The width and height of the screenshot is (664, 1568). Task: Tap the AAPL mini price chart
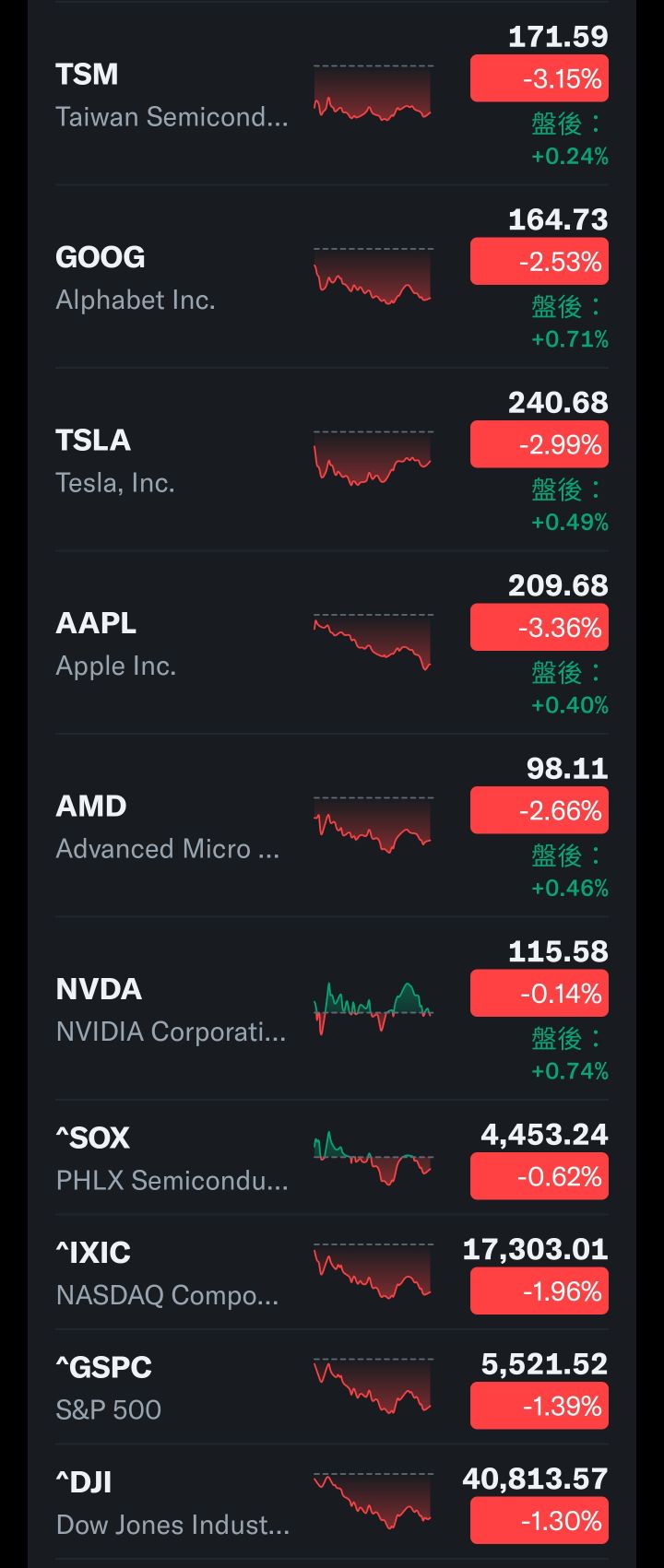click(x=373, y=642)
